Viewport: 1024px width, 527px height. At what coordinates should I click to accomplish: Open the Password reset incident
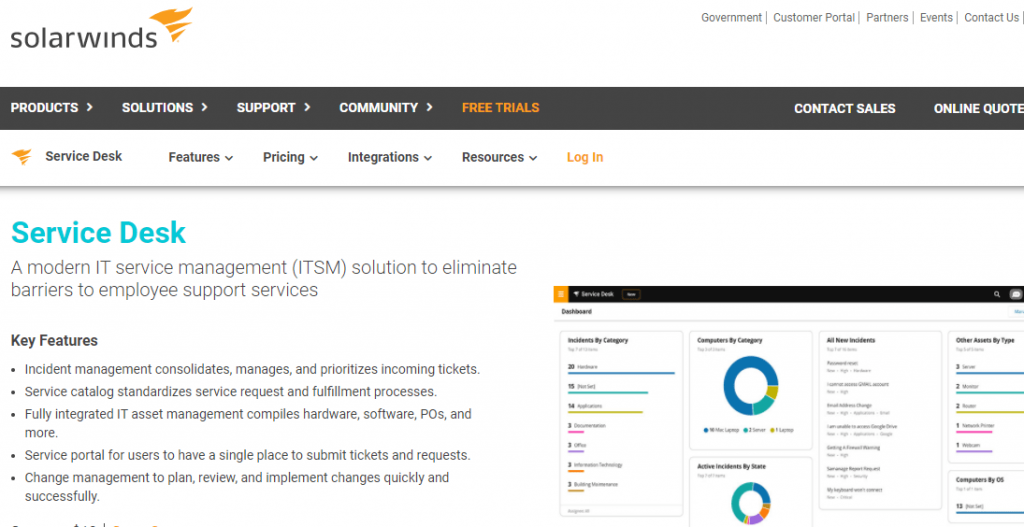[851, 366]
